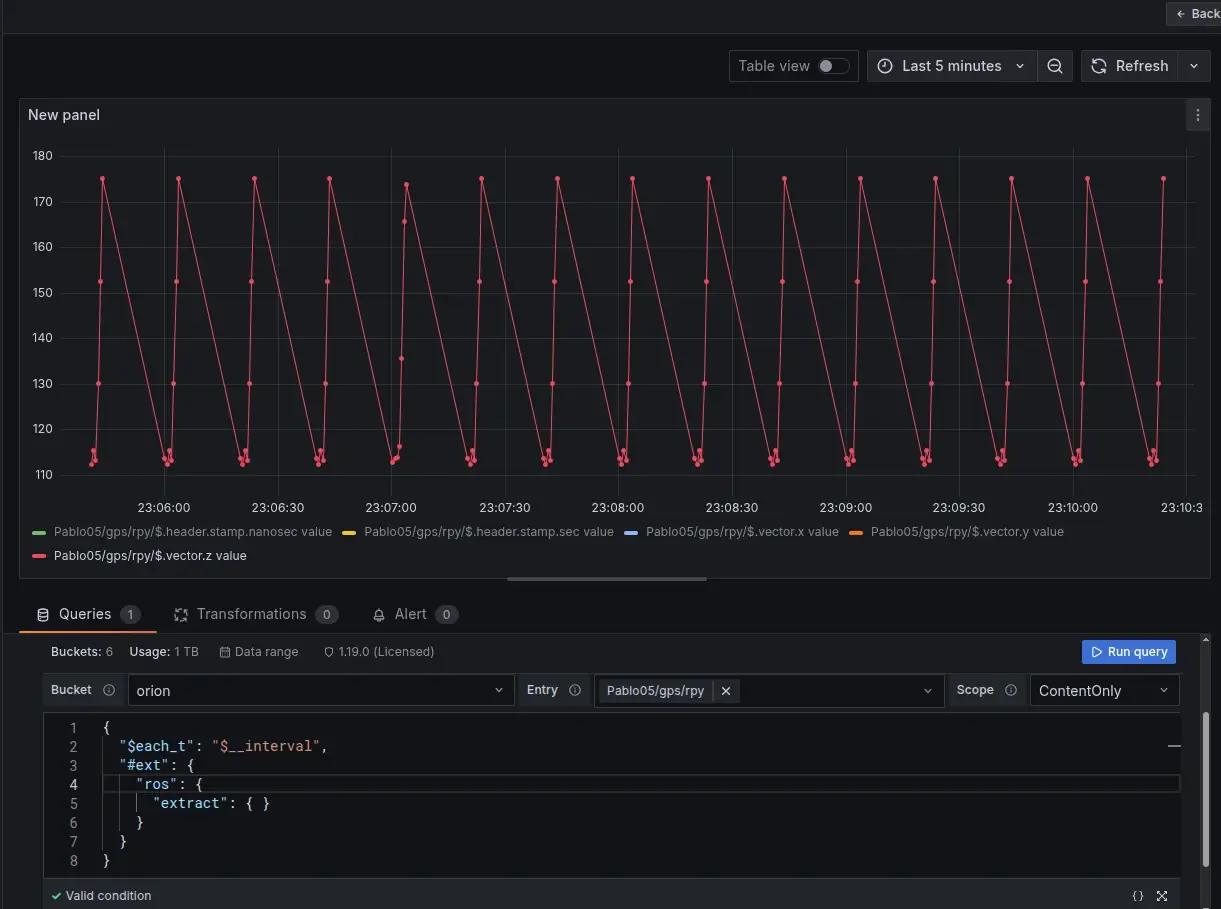Image resolution: width=1221 pixels, height=909 pixels.
Task: Zoom out the time range with the magnifier icon
Action: pyautogui.click(x=1054, y=66)
